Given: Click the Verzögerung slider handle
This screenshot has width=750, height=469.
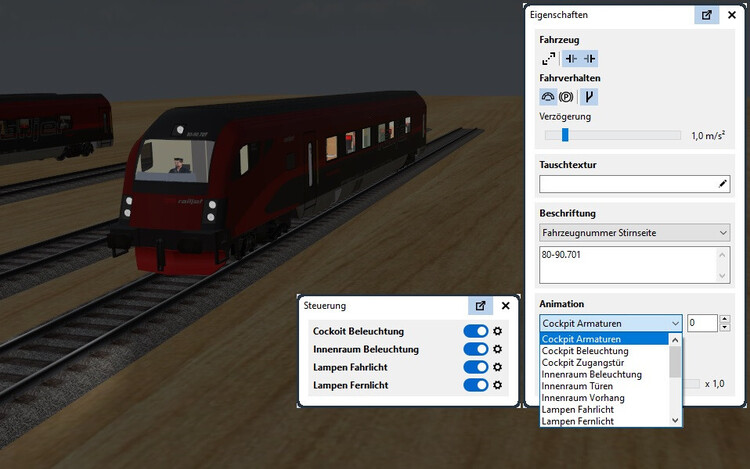Looking at the screenshot, I should point(565,135).
